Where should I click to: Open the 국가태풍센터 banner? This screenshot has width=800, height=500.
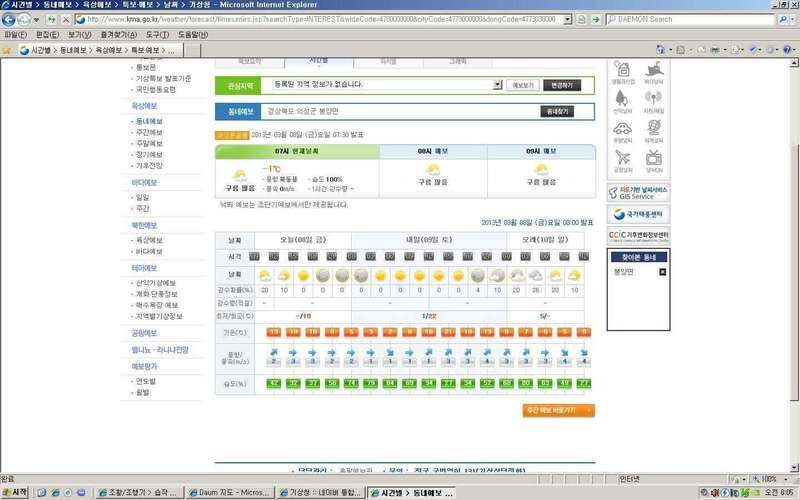[x=638, y=214]
